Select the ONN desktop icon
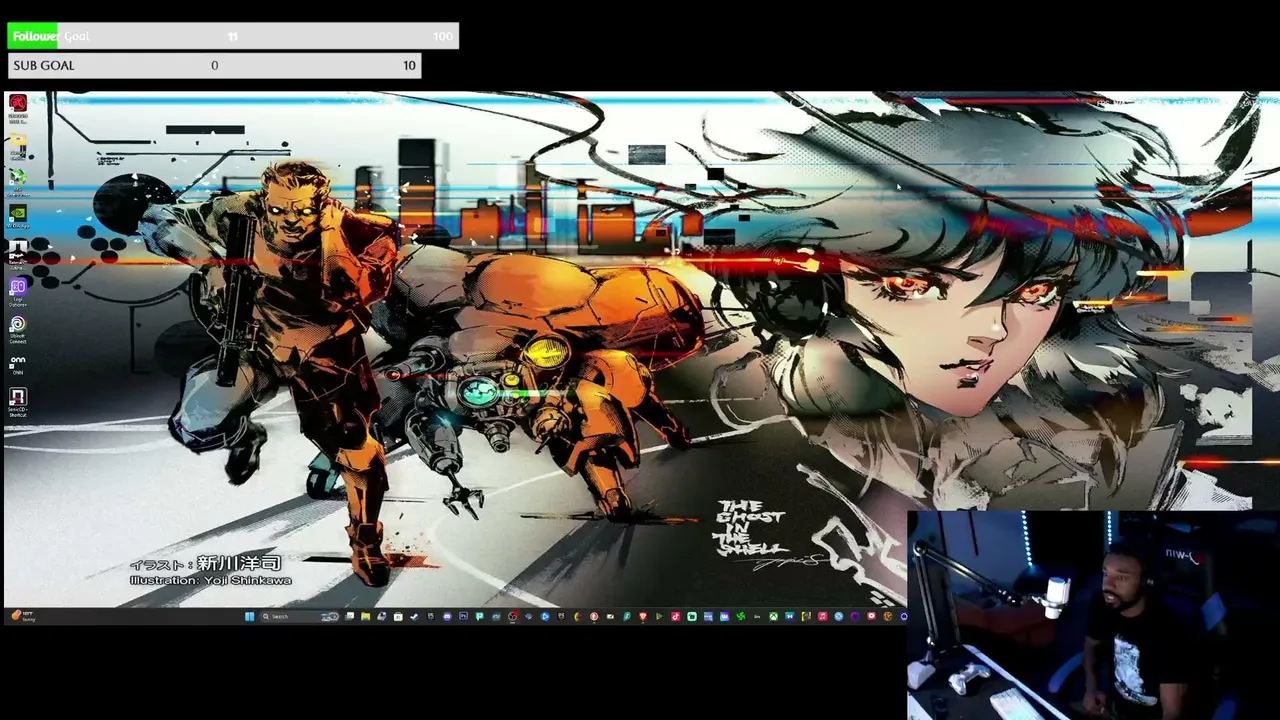 coord(18,364)
